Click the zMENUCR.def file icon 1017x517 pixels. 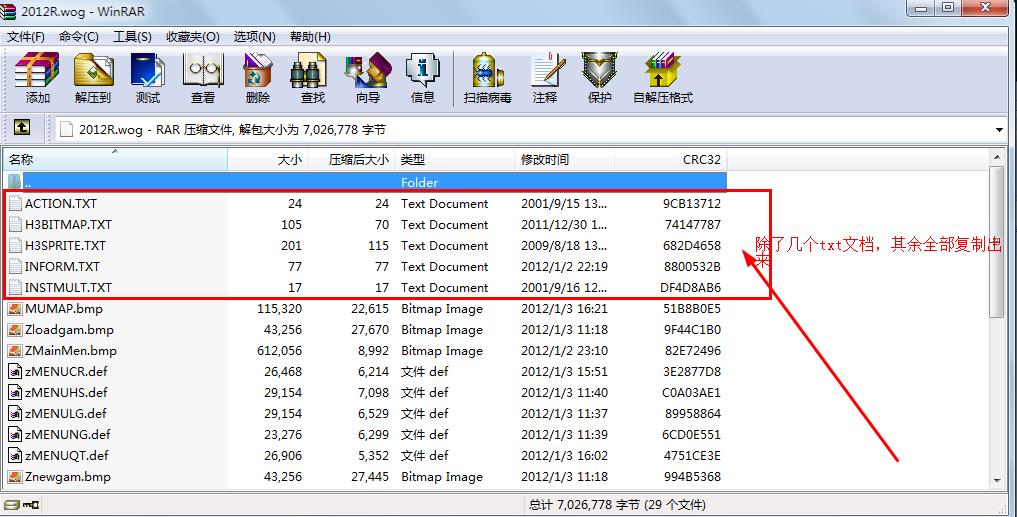(15, 372)
